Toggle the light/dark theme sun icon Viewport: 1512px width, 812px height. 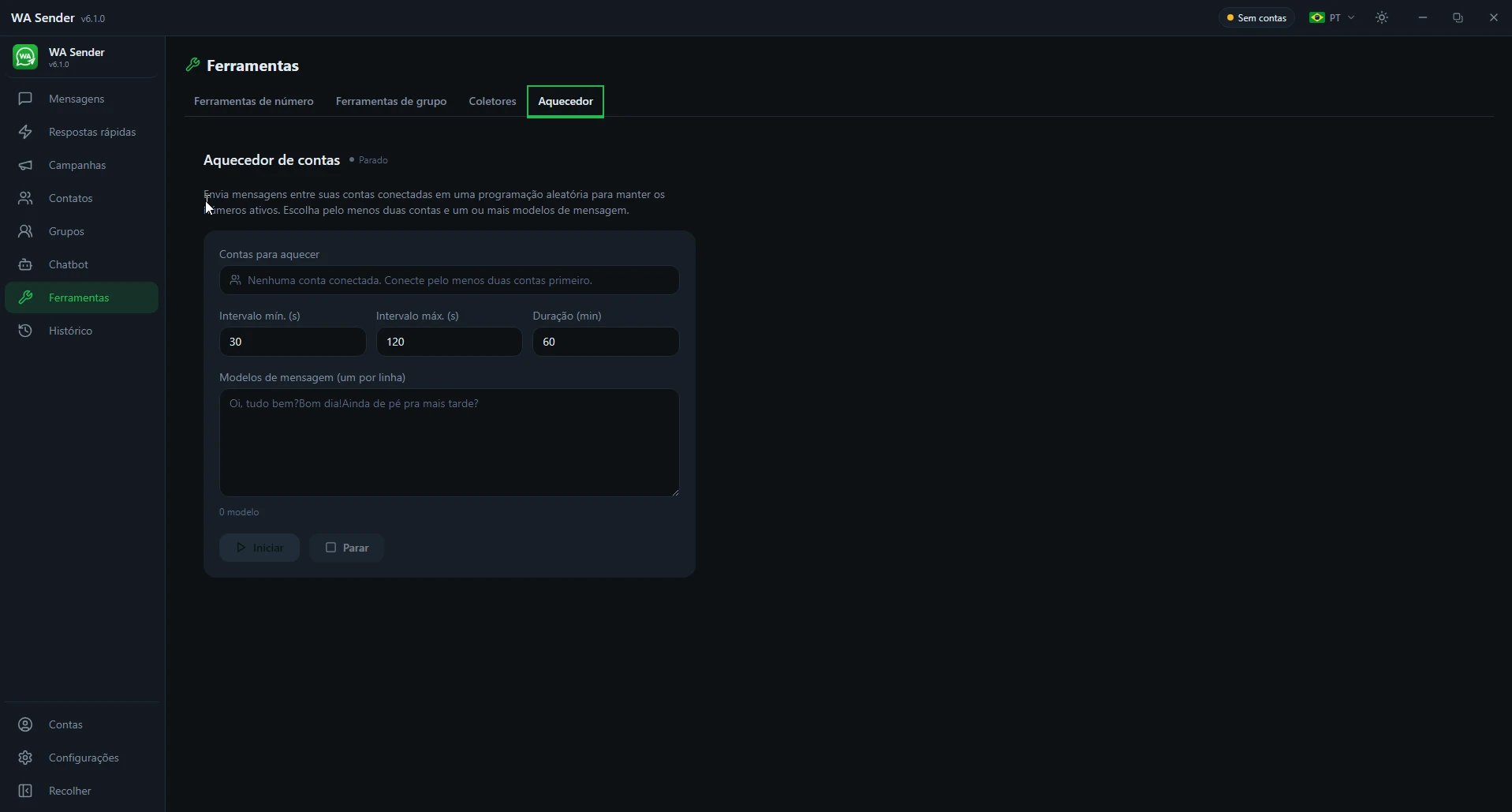1382,17
